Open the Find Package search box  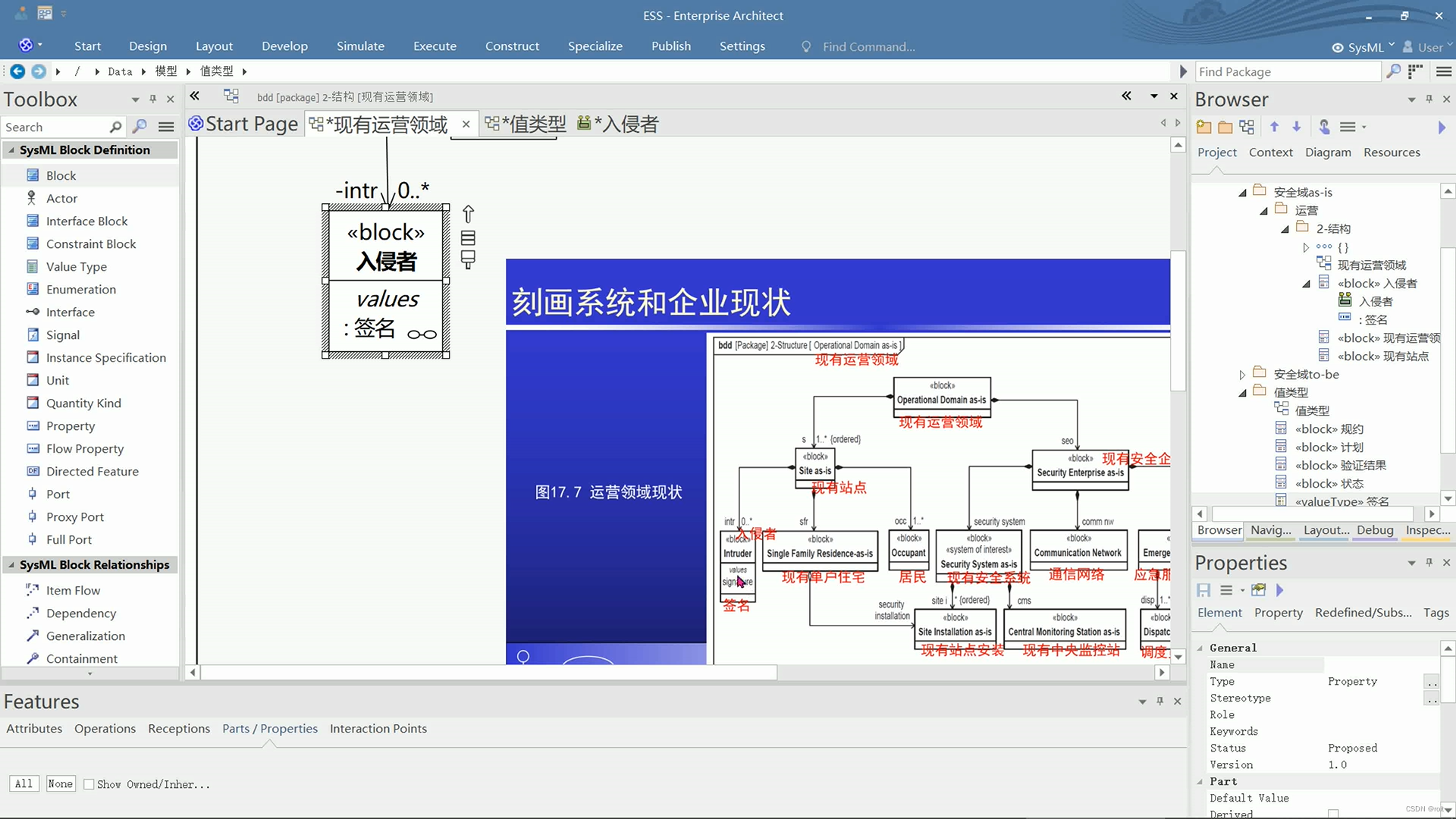[1287, 71]
